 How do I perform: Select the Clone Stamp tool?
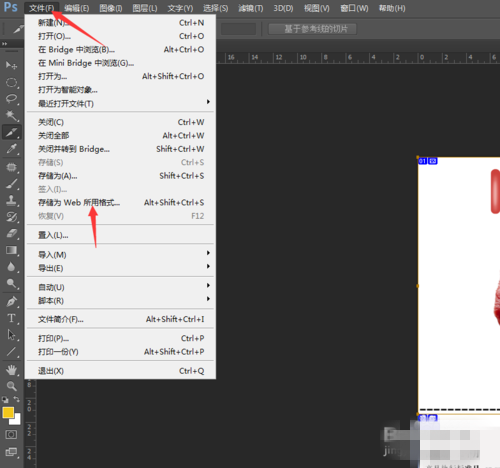tap(11, 200)
